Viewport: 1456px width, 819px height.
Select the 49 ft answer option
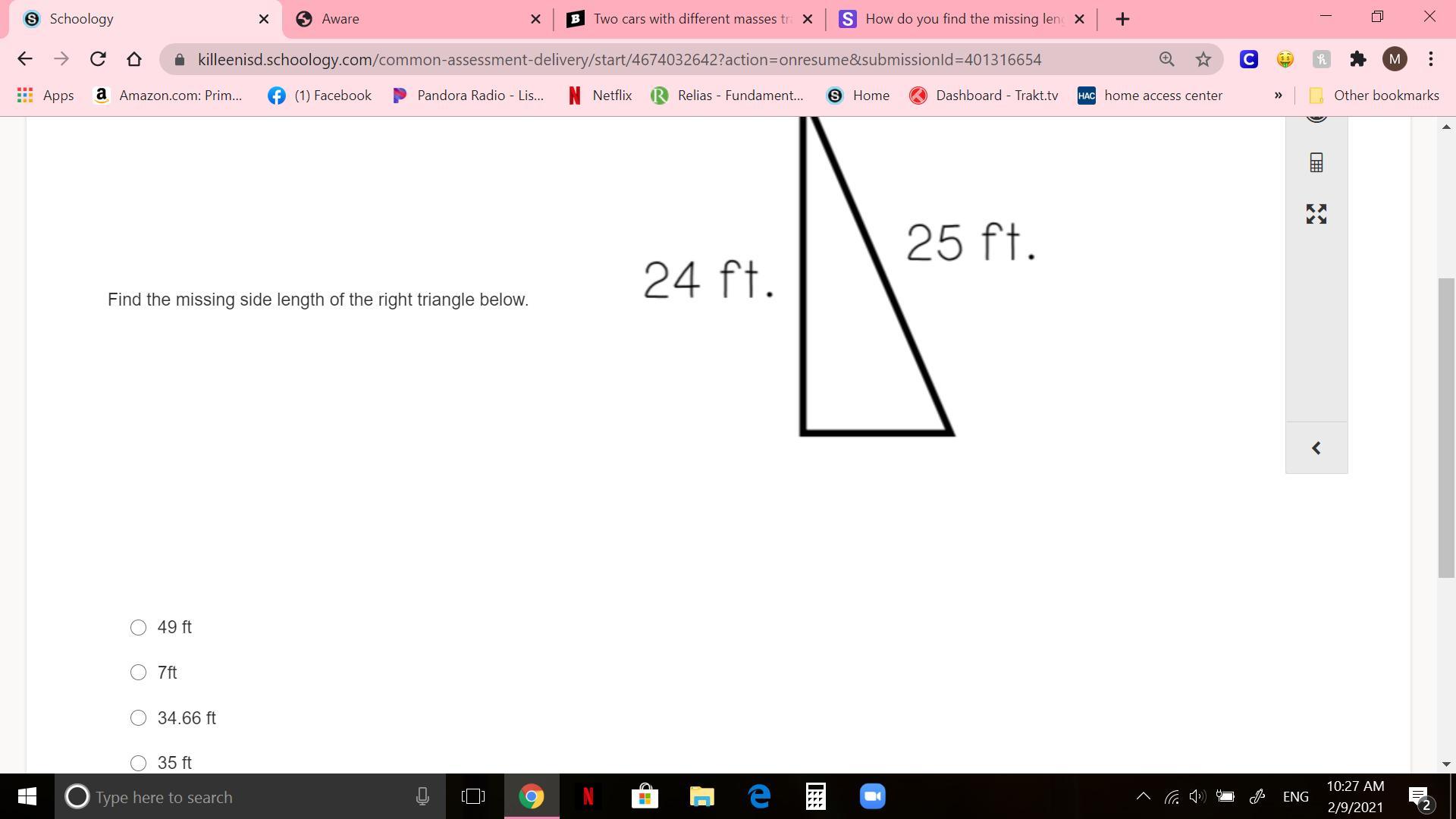[138, 627]
